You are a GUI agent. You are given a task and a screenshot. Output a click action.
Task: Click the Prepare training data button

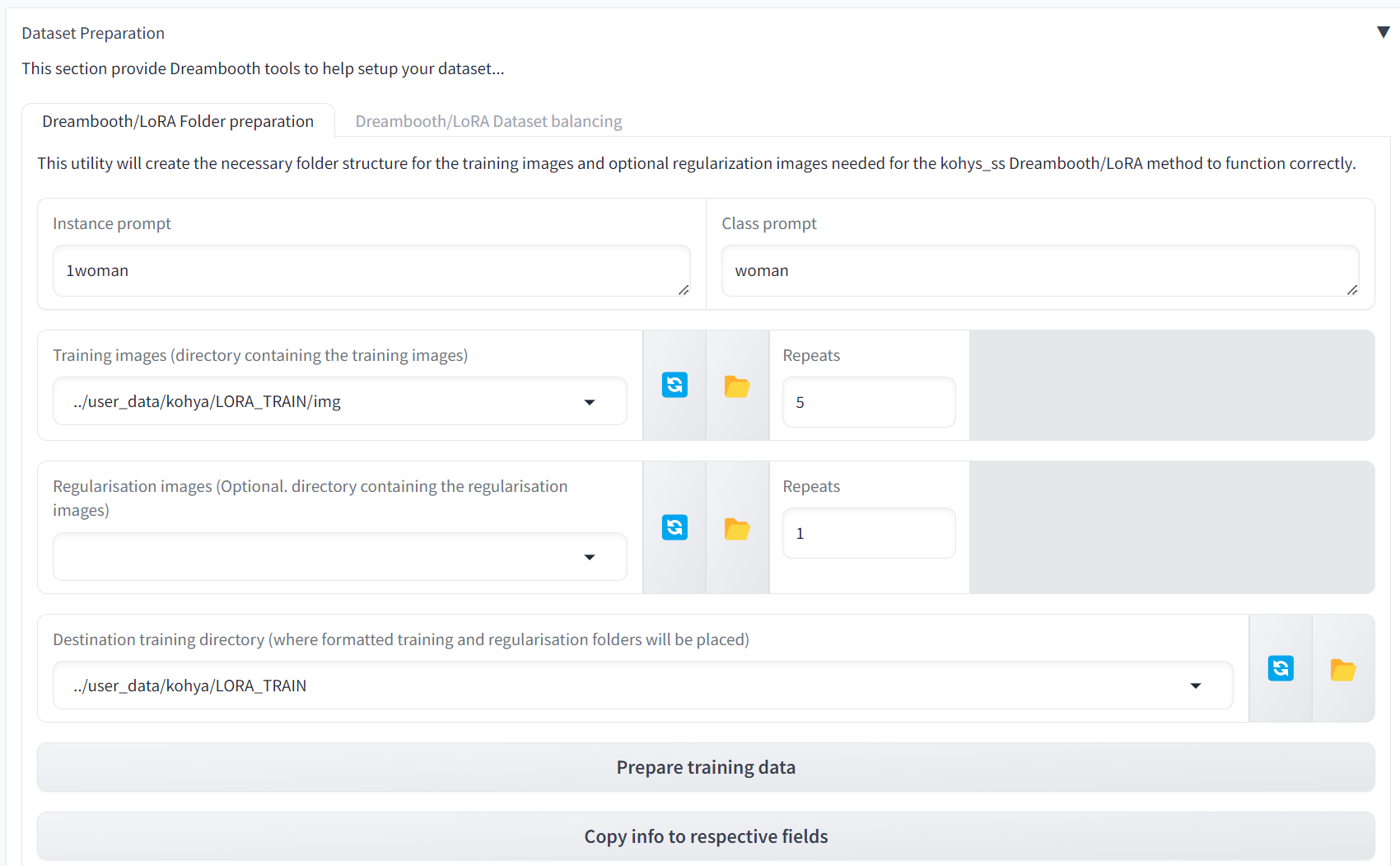click(x=705, y=766)
